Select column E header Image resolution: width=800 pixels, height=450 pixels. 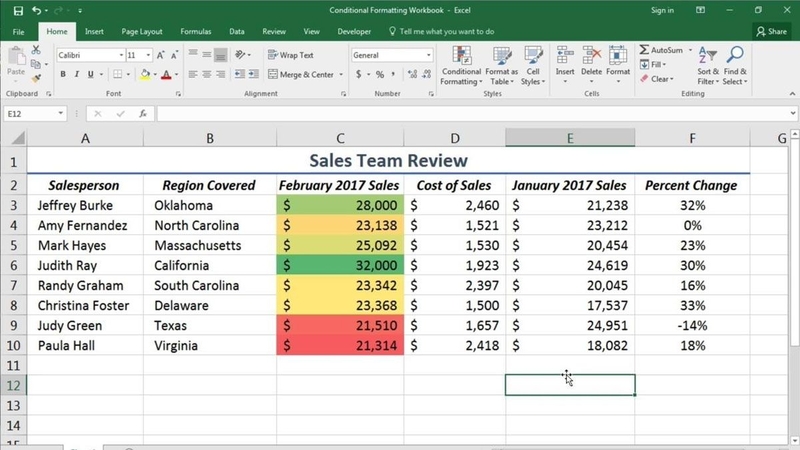click(x=570, y=138)
